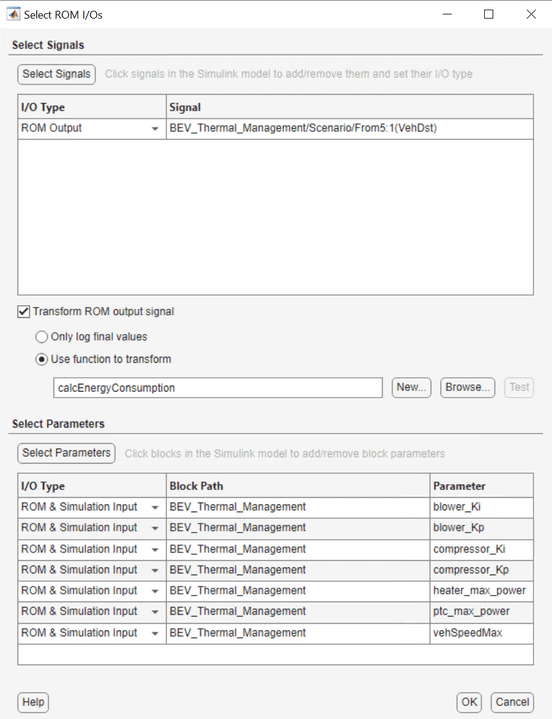The width and height of the screenshot is (552, 719).
Task: Click the Parameter column header
Action: point(482,486)
